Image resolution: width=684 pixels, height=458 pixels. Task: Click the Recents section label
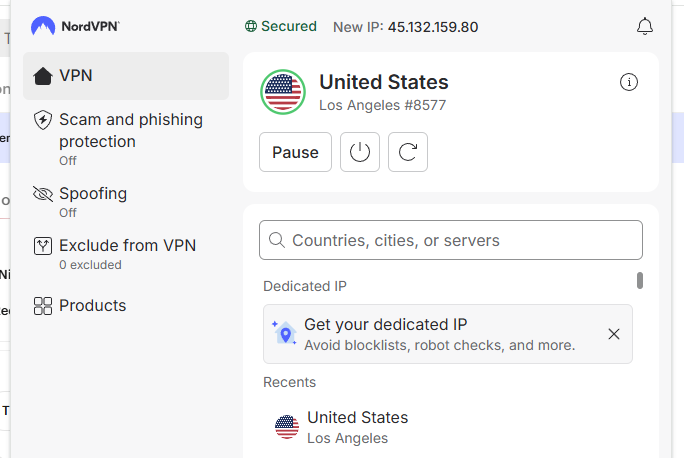click(x=290, y=382)
